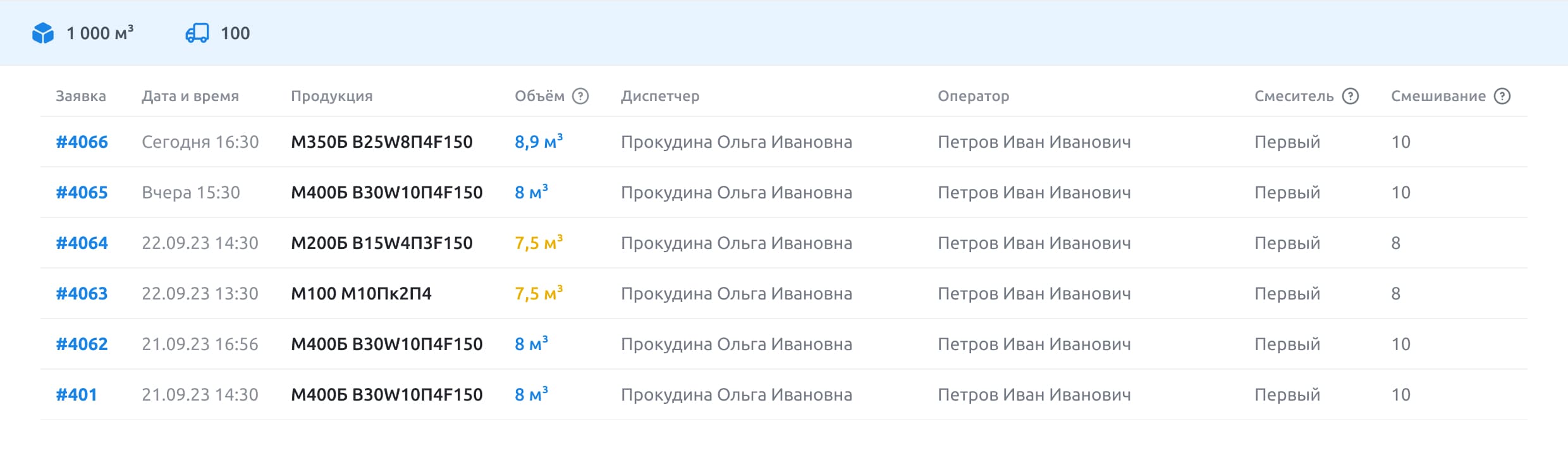Click the Диспетчер column header

[660, 96]
